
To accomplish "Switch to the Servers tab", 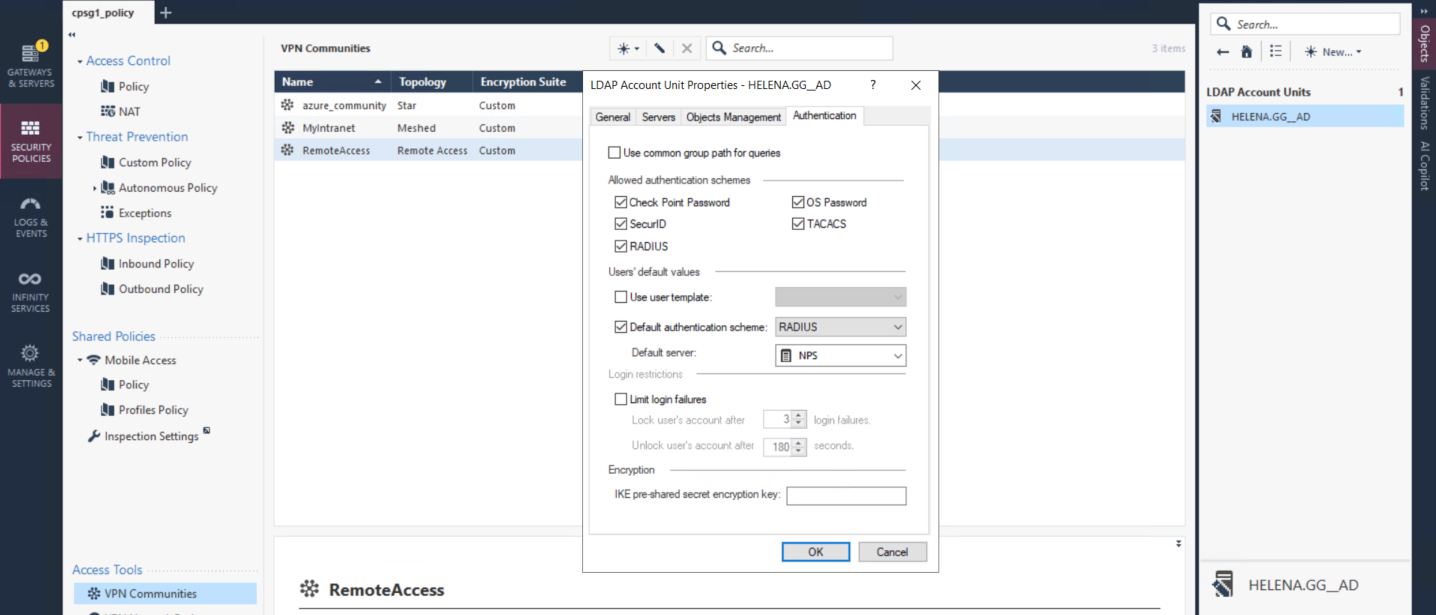I will point(658,117).
